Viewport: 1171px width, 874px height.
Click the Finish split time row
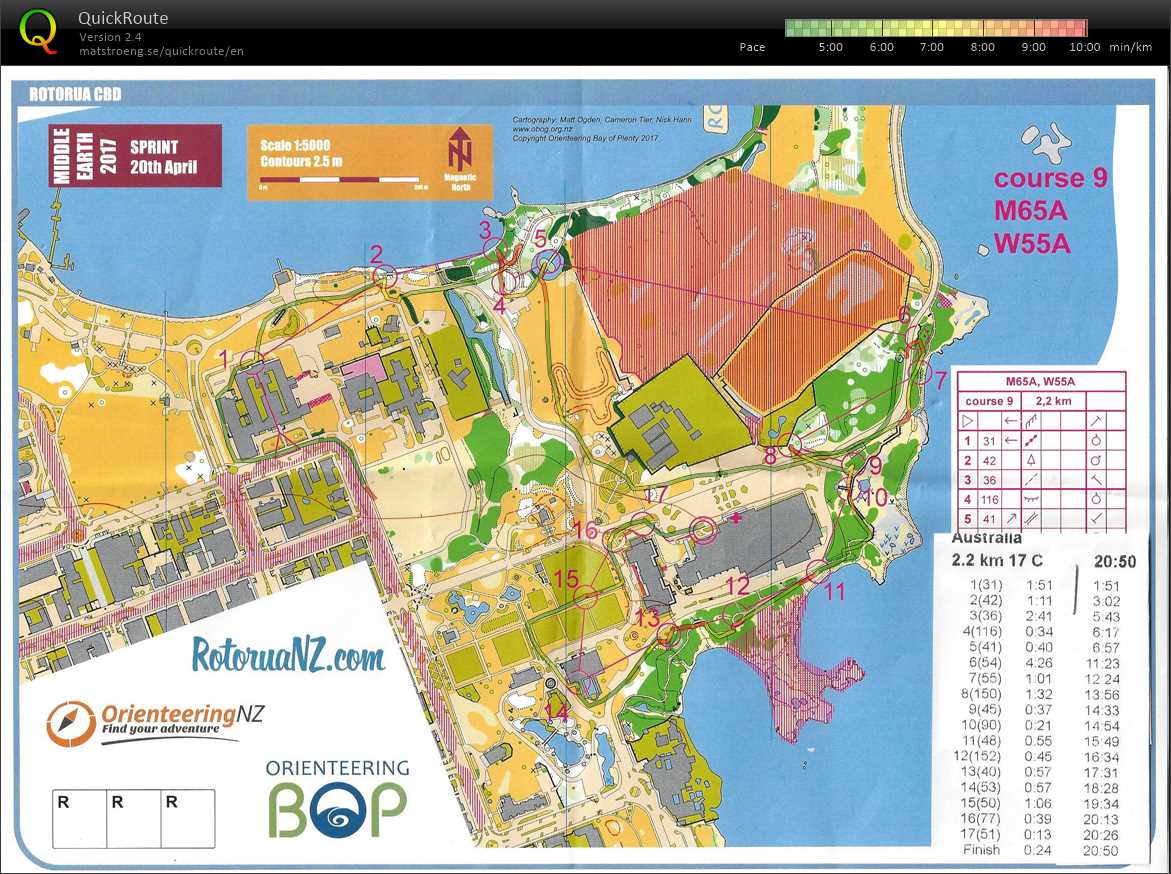(x=1040, y=850)
